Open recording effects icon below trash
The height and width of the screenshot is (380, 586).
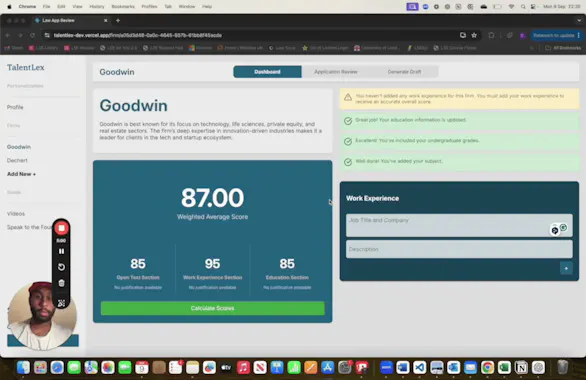(x=61, y=303)
